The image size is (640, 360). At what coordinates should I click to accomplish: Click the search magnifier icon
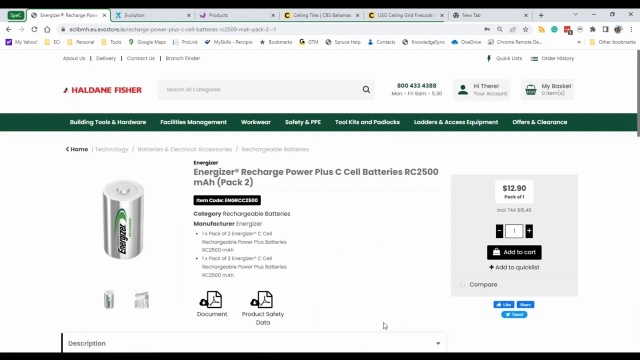click(366, 89)
